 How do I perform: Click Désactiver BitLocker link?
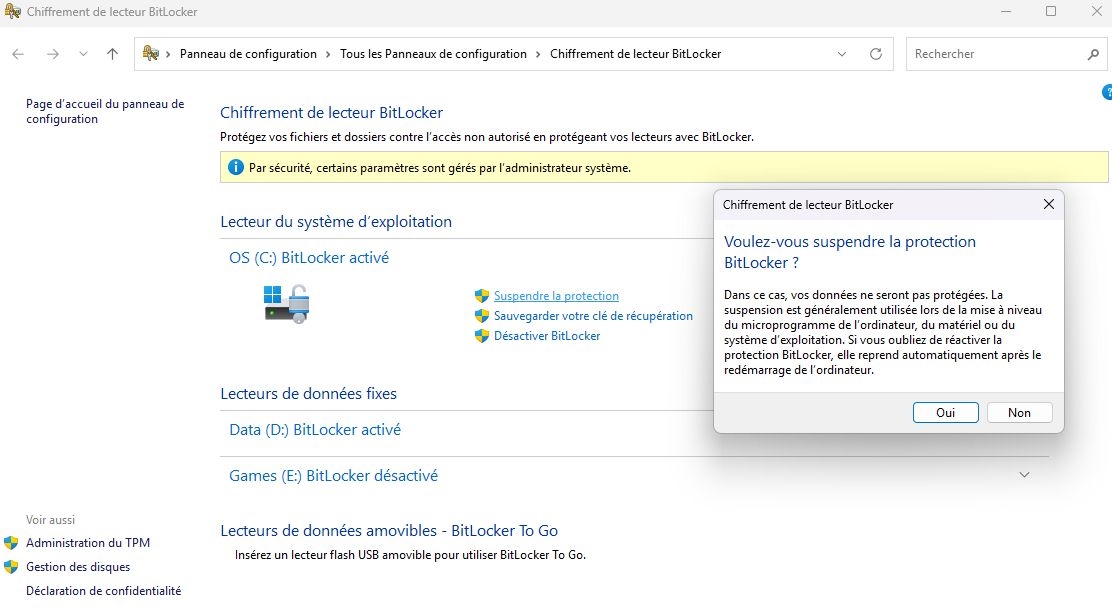click(x=547, y=335)
